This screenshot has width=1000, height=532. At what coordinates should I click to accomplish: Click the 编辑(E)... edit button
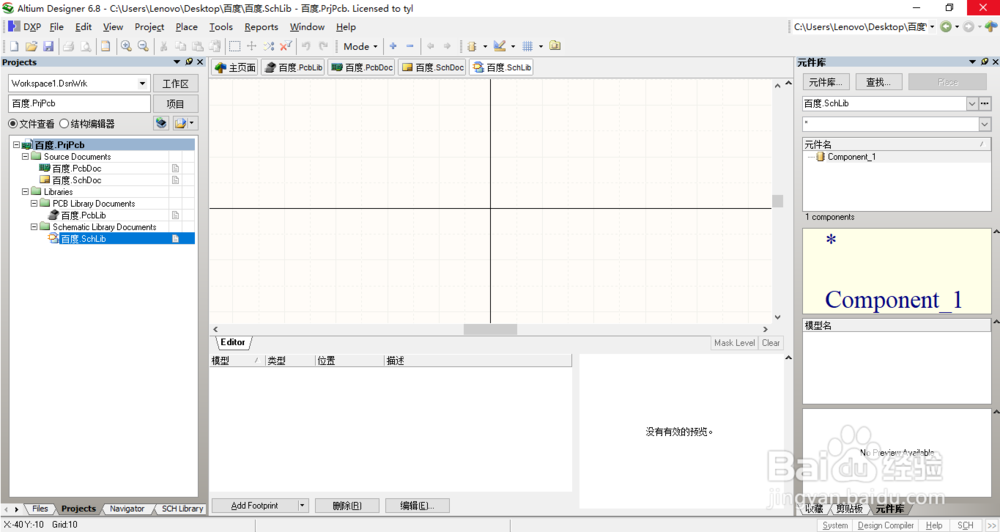tap(417, 505)
